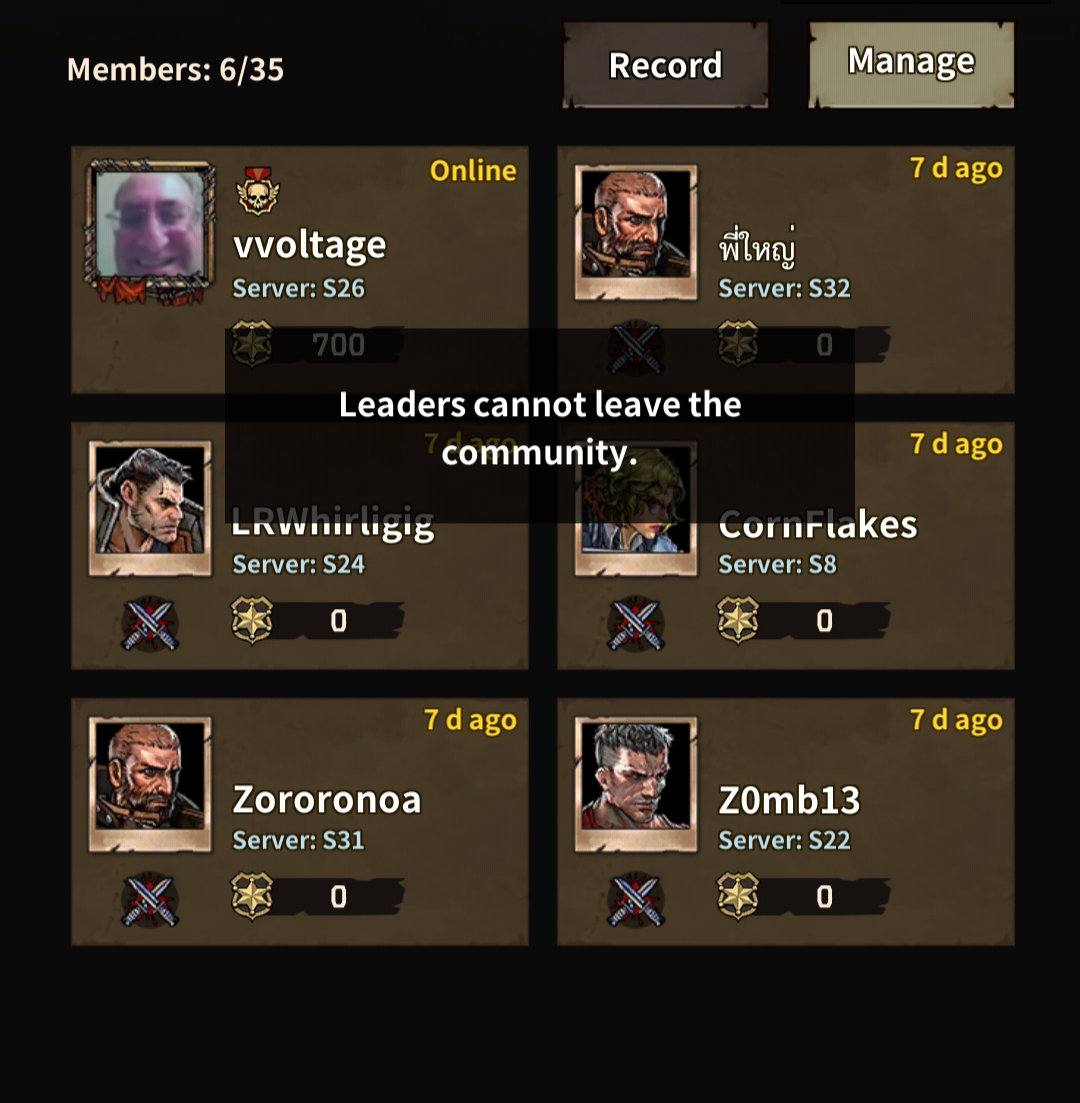Open Z0mb13's portrait avatar
The image size is (1080, 1103).
click(636, 784)
